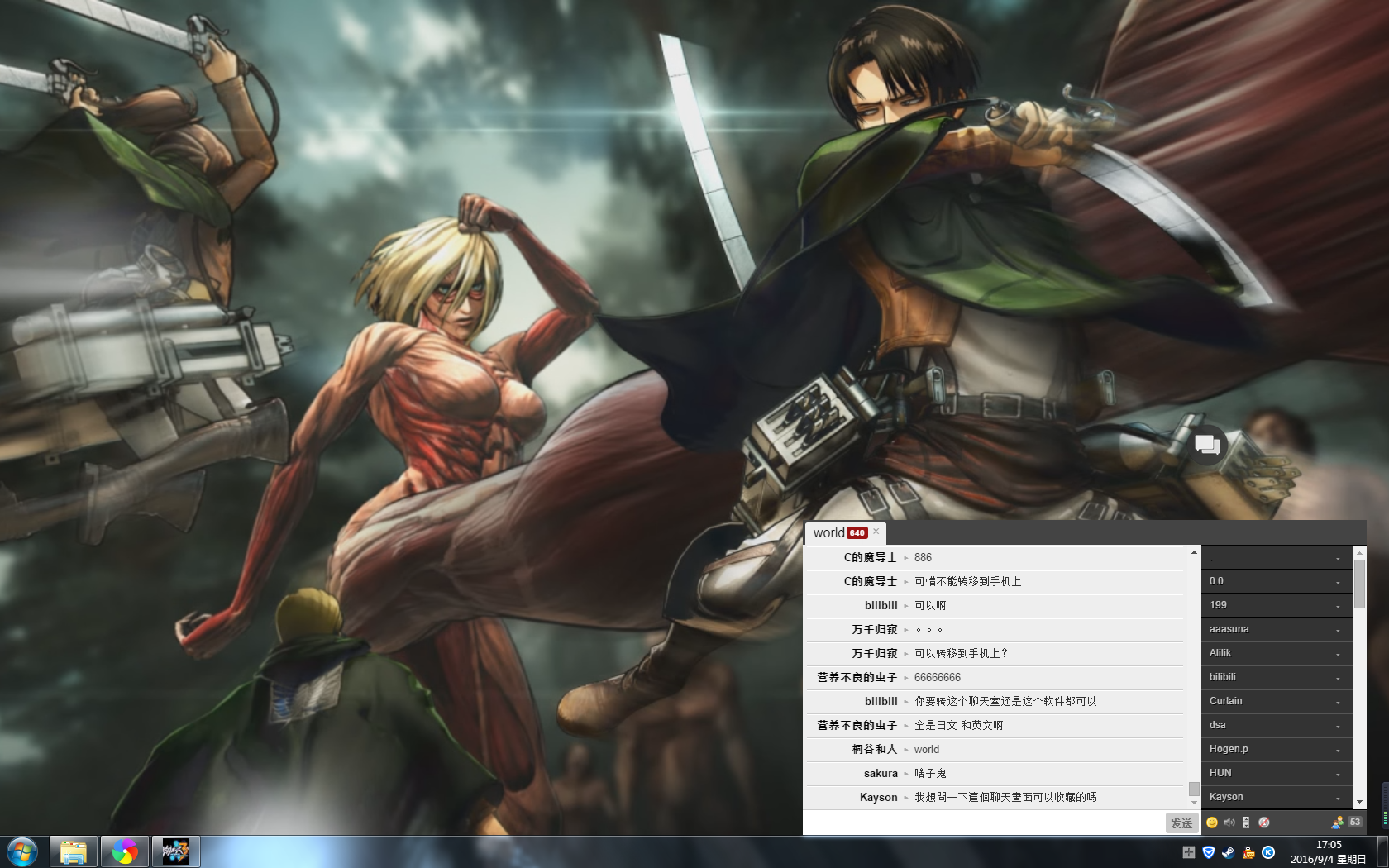Click the 发送 send button

click(1181, 823)
